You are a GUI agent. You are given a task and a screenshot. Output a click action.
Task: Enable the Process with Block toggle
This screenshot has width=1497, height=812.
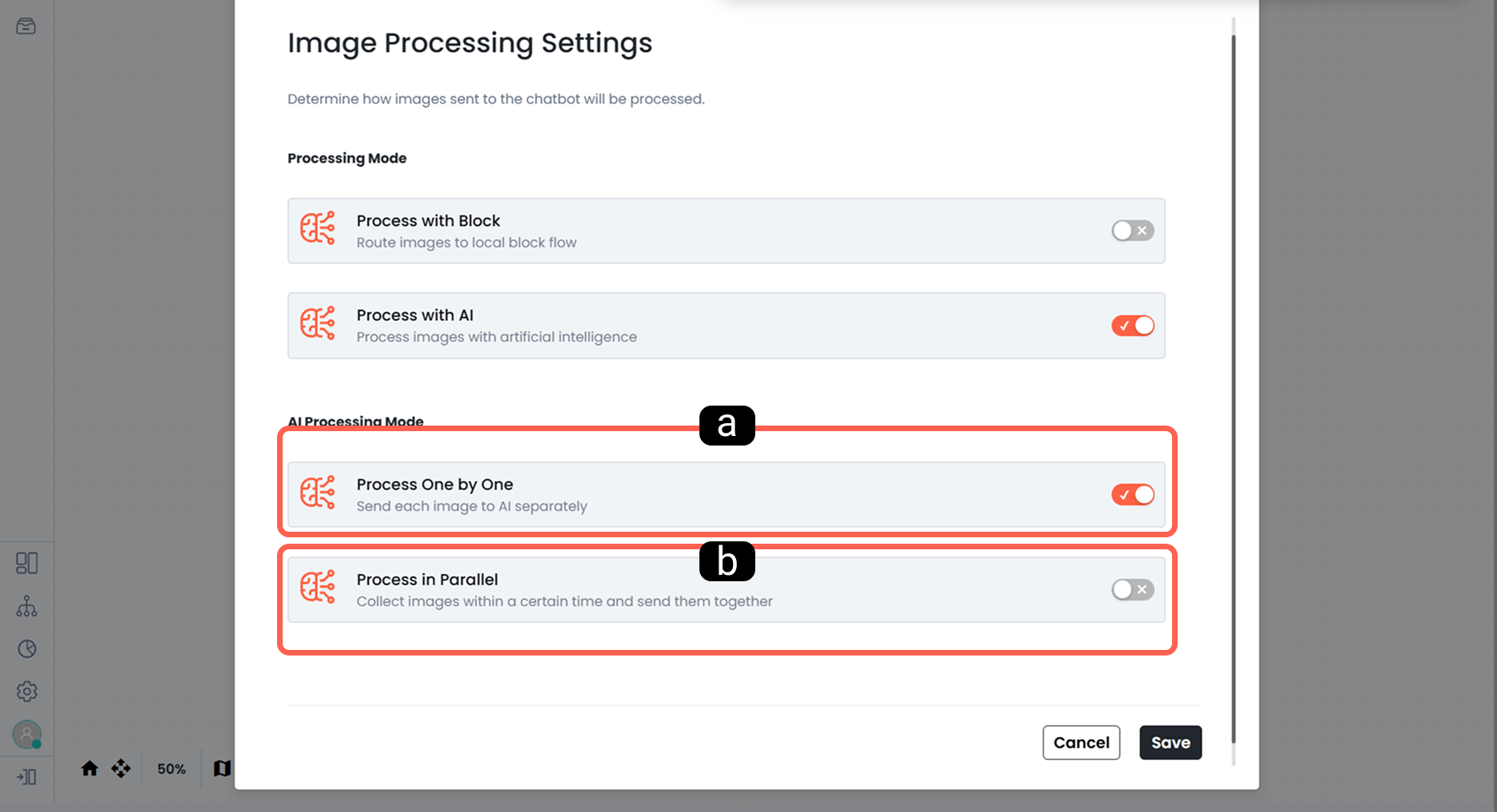pos(1132,231)
